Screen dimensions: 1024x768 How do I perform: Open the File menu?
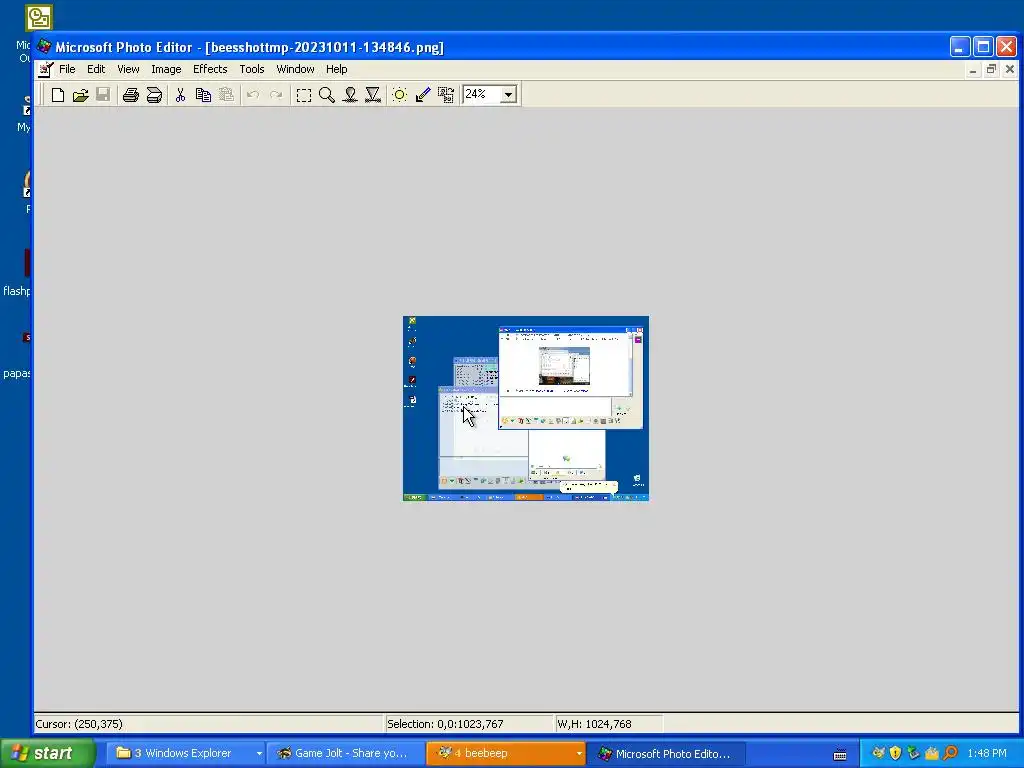pyautogui.click(x=67, y=69)
